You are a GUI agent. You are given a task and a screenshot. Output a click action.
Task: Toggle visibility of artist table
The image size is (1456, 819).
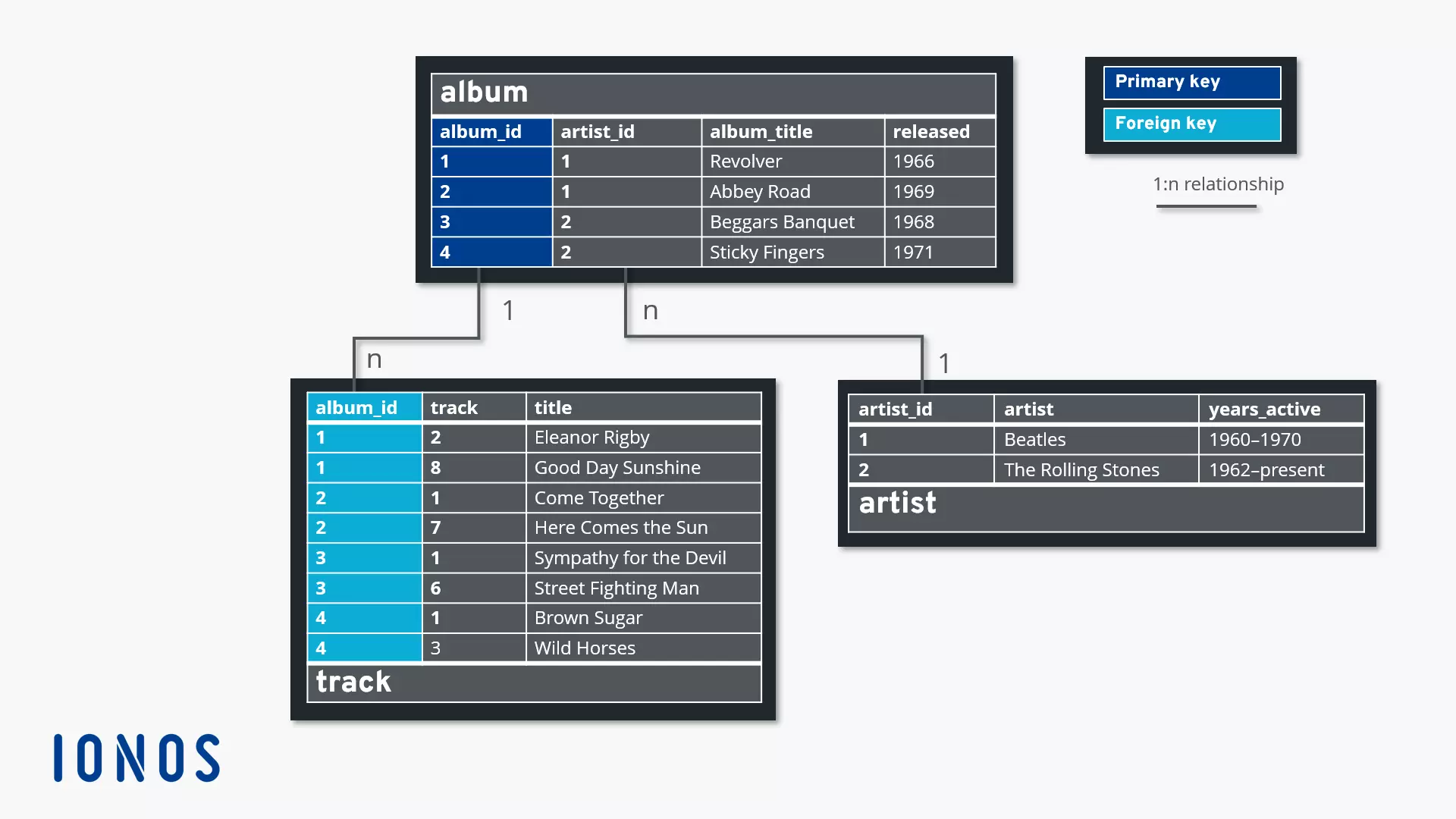point(898,502)
